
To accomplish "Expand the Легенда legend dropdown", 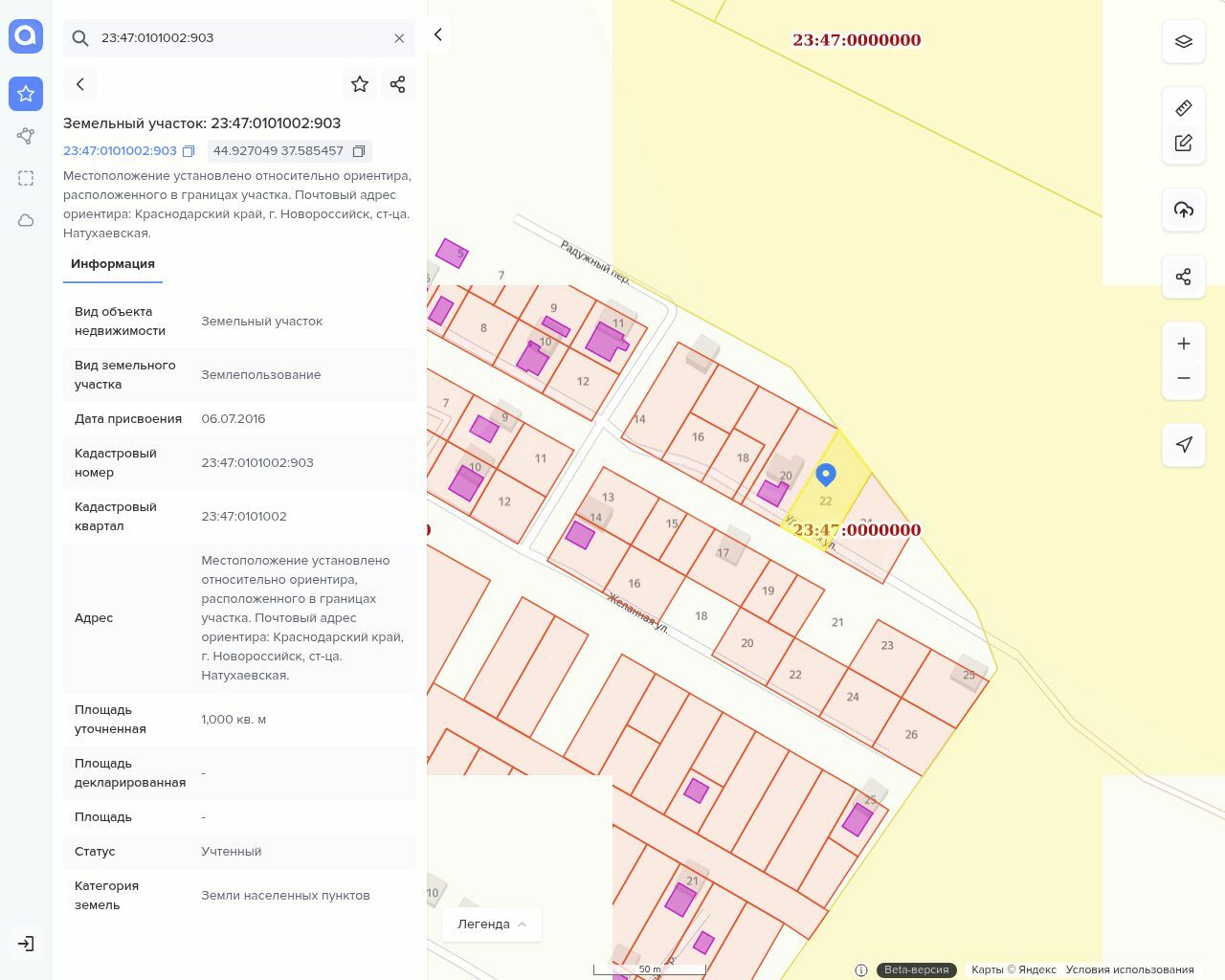I will click(x=492, y=924).
